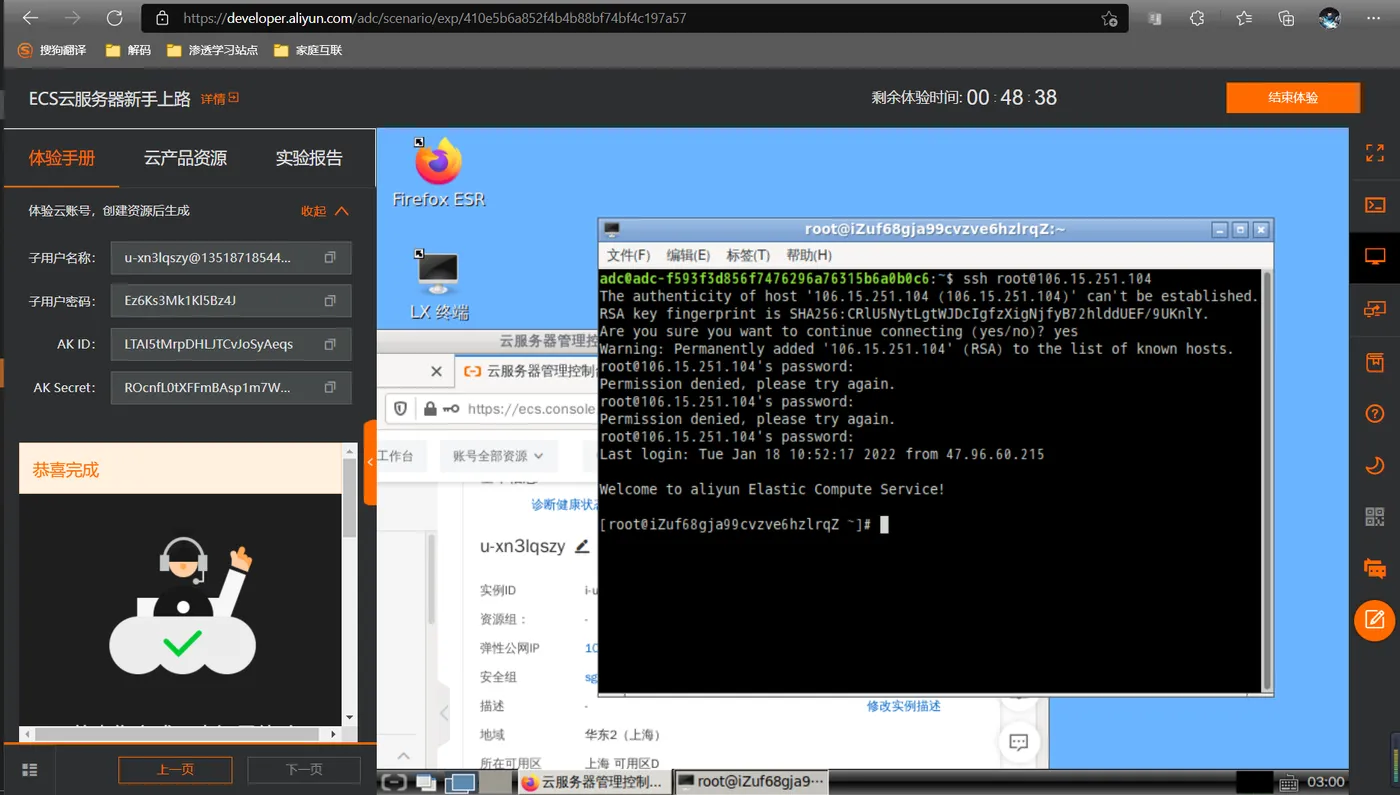Click the terminal window scrollbar
This screenshot has width=1400, height=795.
click(x=1268, y=480)
